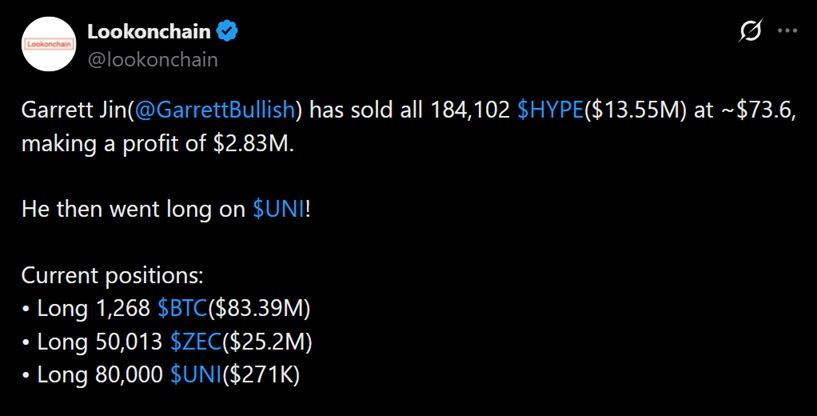817x416 pixels.
Task: Click $UNI after 'went long on'
Action: pos(279,210)
